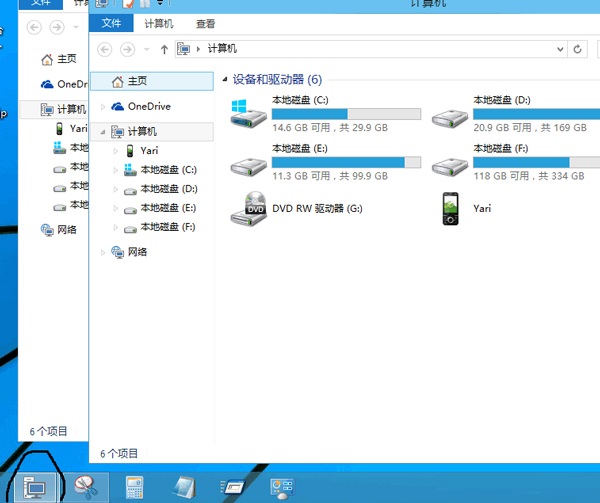Select 本地磁盘 (F:) in navigation tree
Screen dimensions: 600x503
pyautogui.click(x=168, y=227)
